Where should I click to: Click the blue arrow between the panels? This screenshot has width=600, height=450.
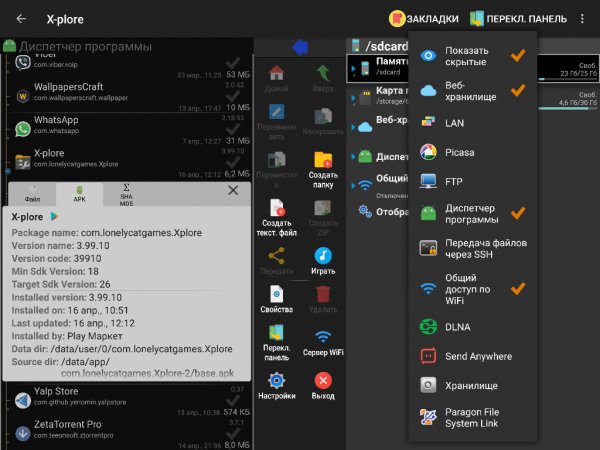tap(300, 47)
